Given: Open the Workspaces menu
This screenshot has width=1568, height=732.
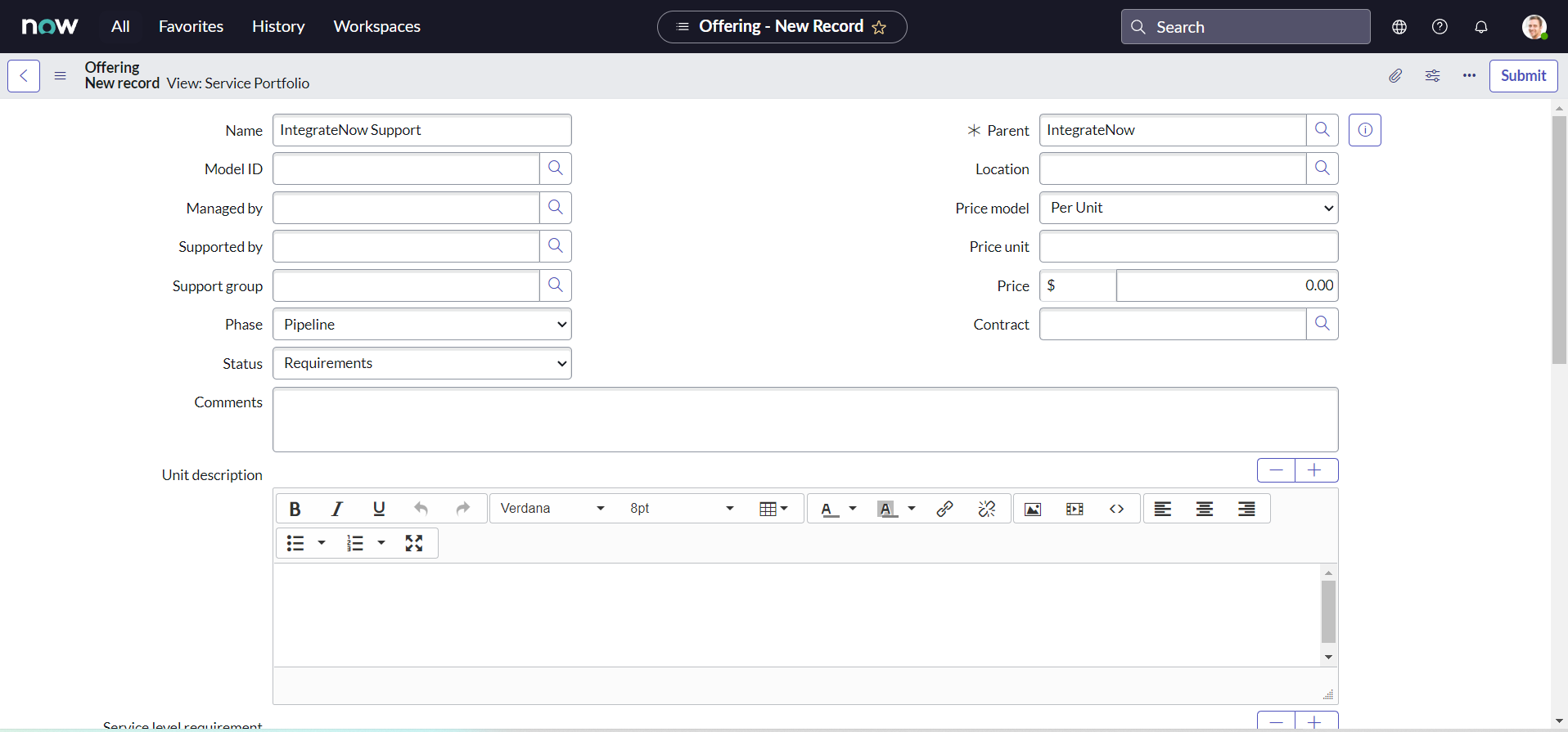Looking at the screenshot, I should point(376,27).
